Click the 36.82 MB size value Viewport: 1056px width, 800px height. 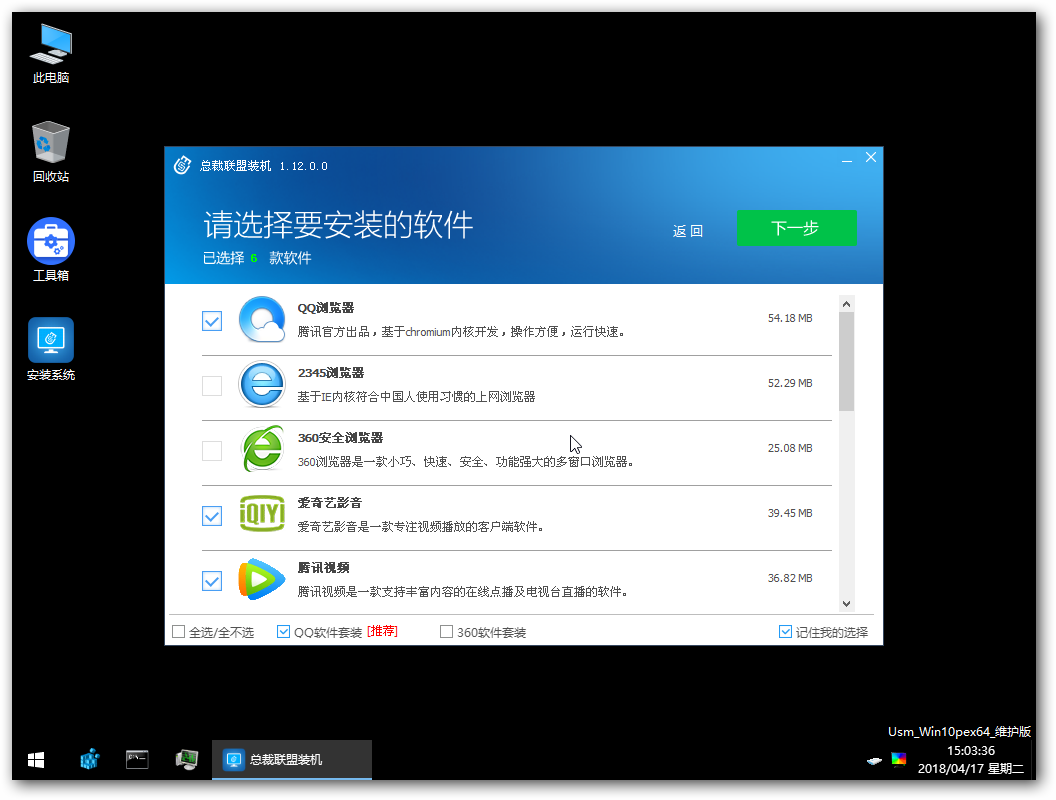coord(790,578)
